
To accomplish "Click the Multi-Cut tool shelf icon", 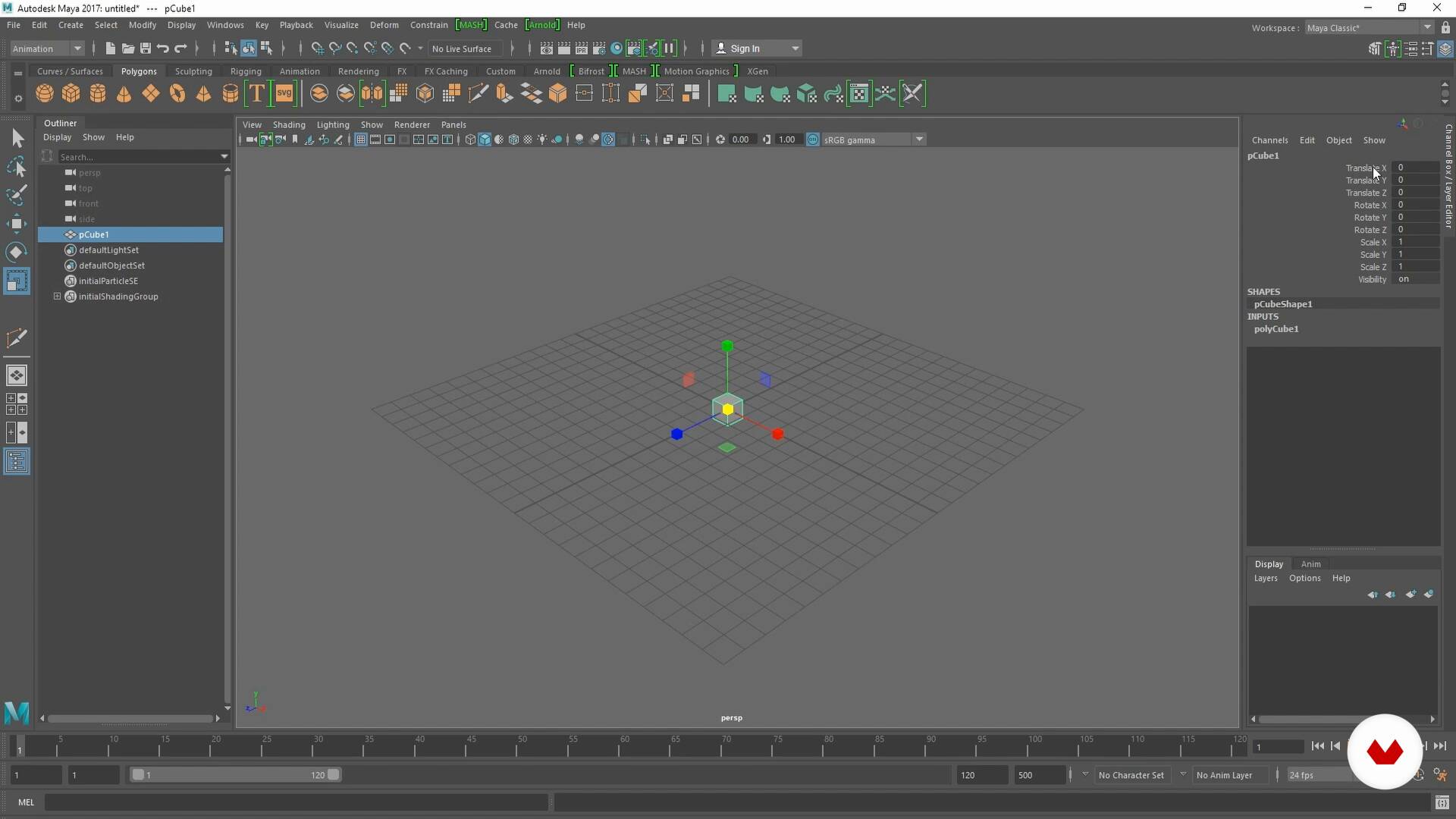I will click(x=479, y=93).
